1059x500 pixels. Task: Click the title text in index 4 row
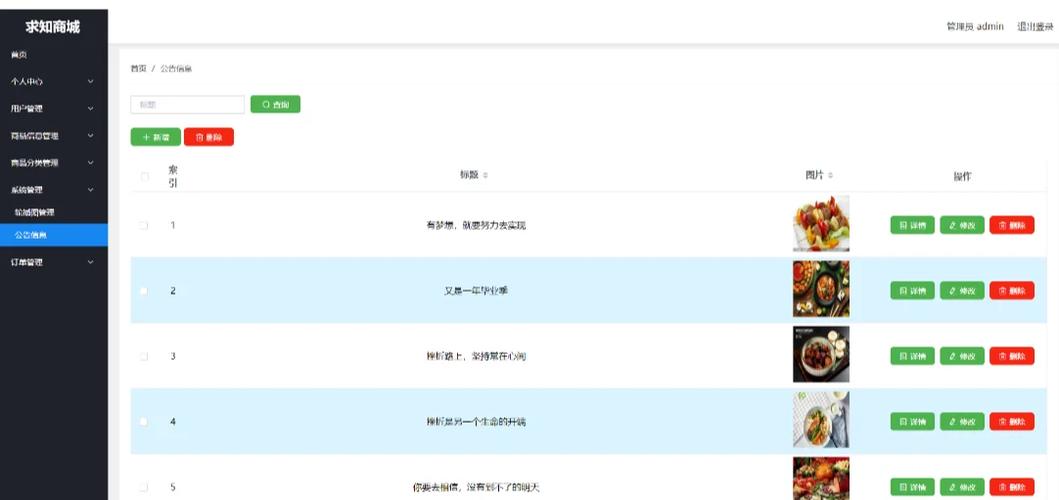pos(476,422)
